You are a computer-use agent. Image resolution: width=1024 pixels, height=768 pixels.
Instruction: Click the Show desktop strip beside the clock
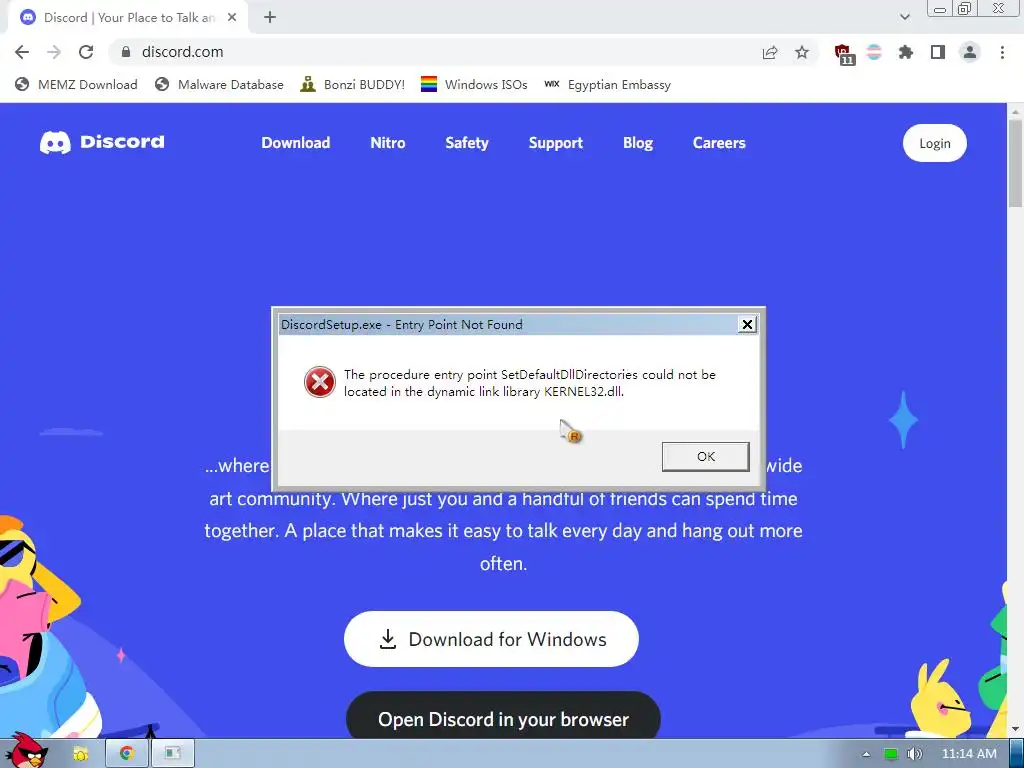tap(1017, 754)
